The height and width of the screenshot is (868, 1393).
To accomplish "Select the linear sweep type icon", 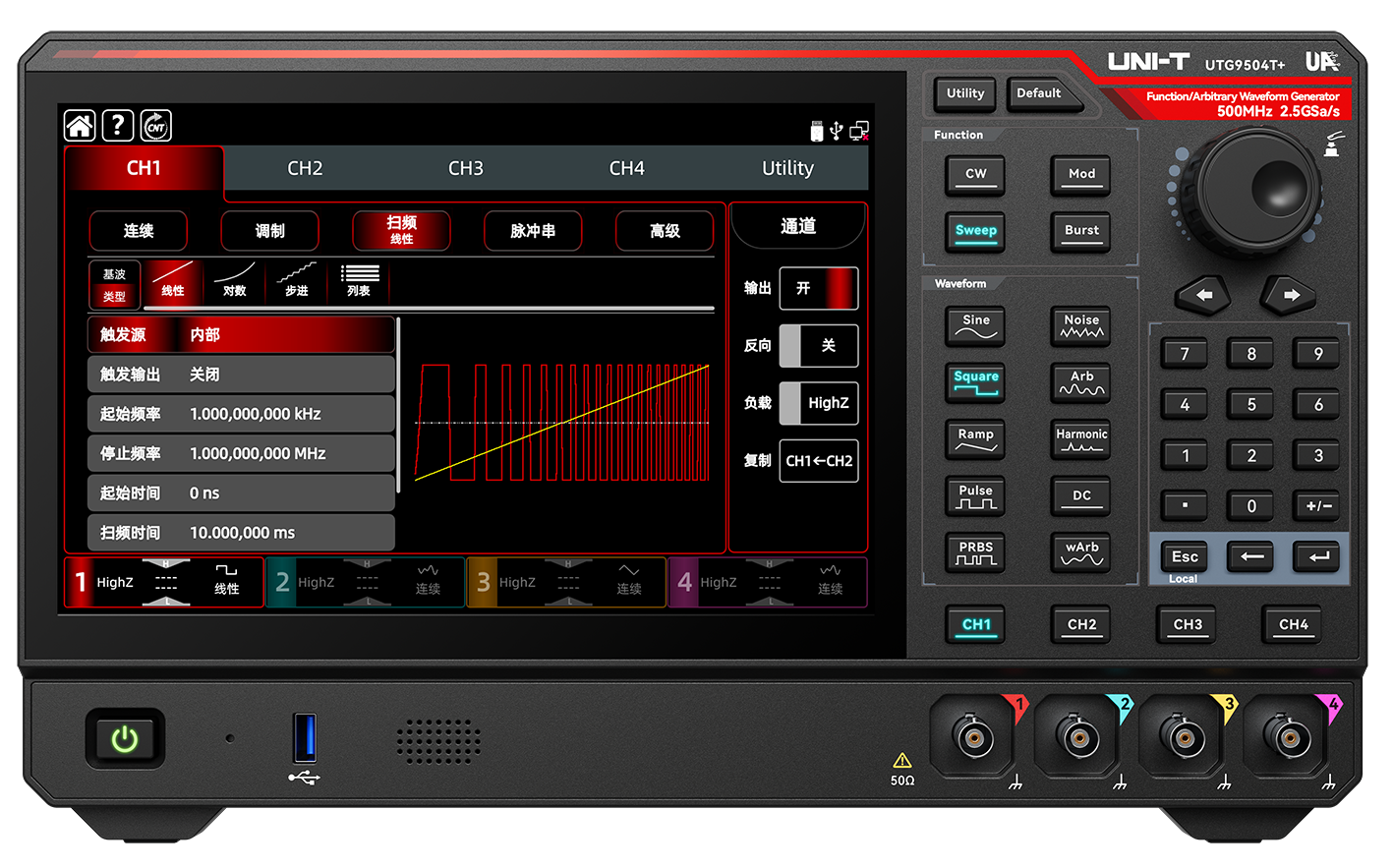I will pyautogui.click(x=173, y=281).
